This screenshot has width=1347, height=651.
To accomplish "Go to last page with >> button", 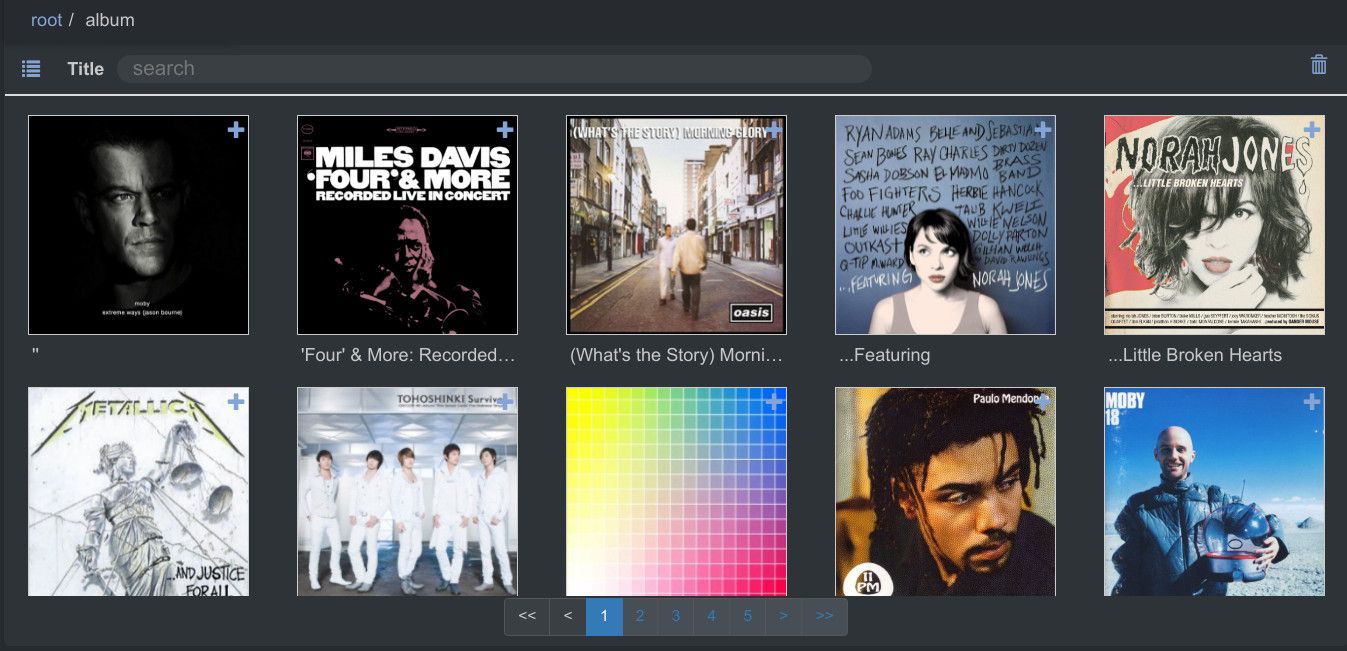I will pyautogui.click(x=824, y=616).
